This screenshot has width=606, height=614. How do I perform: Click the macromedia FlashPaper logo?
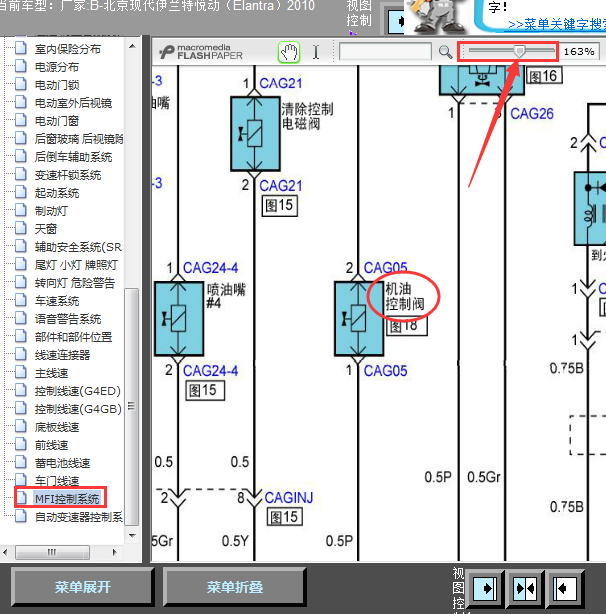click(201, 52)
